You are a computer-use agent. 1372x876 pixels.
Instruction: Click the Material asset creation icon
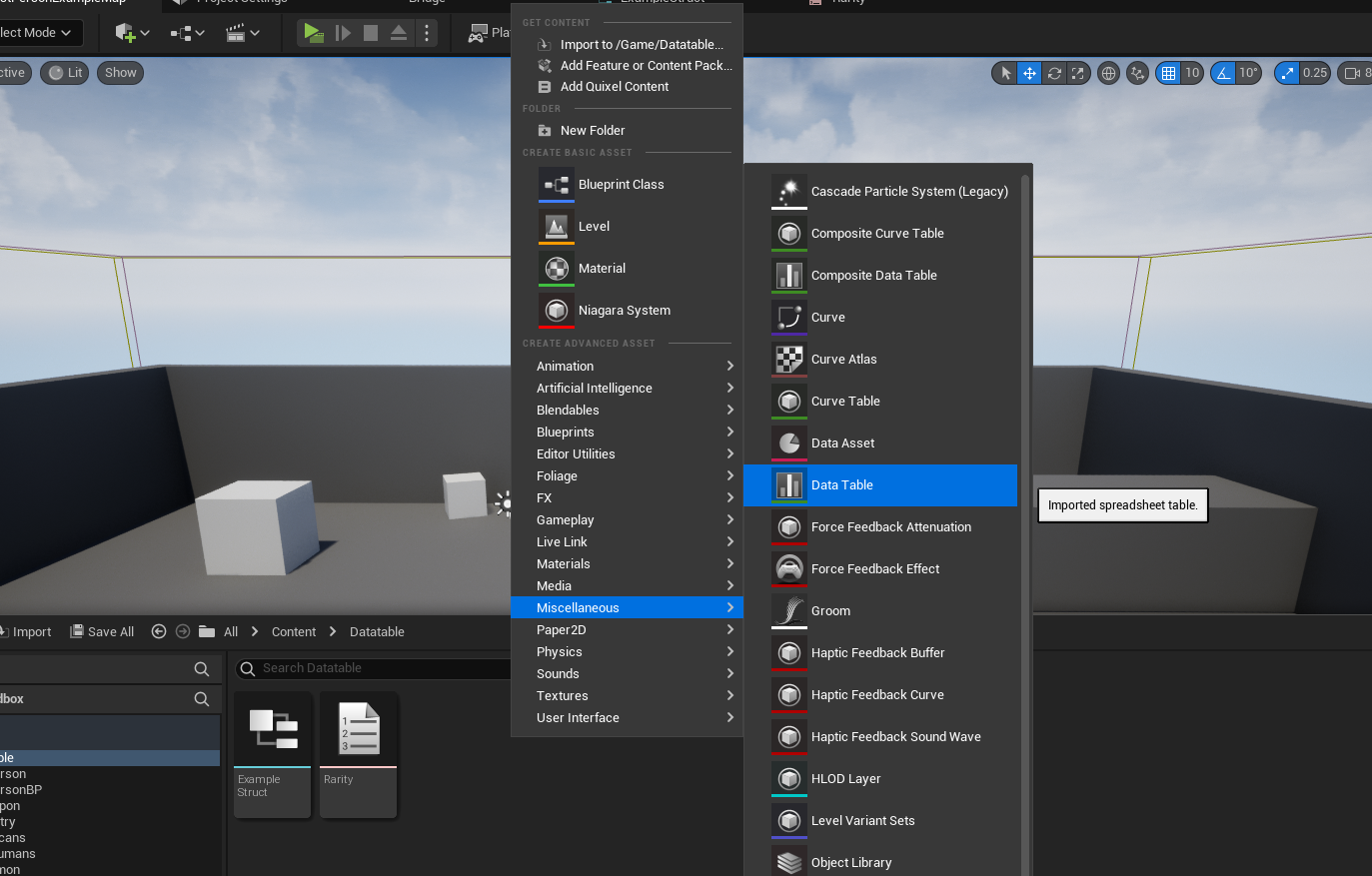point(556,268)
